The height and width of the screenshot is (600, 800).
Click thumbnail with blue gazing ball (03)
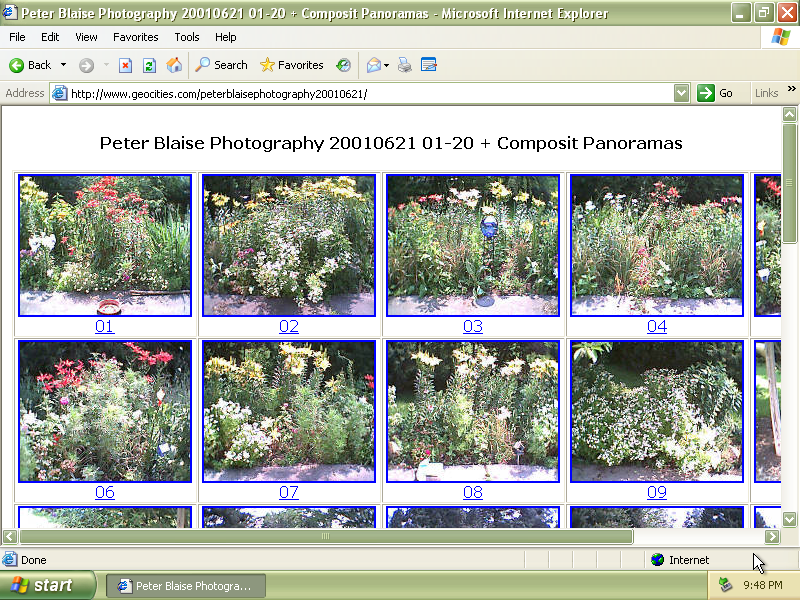pos(473,245)
